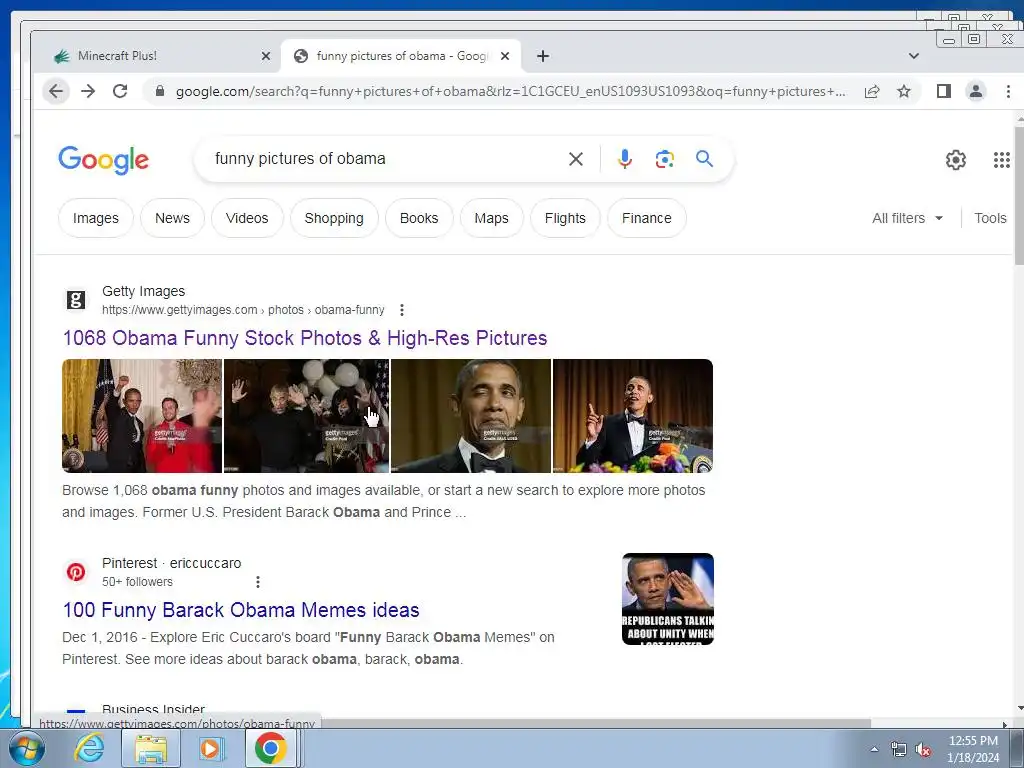Show hidden tray icons arrow
This screenshot has width=1024, height=768.
tap(874, 750)
